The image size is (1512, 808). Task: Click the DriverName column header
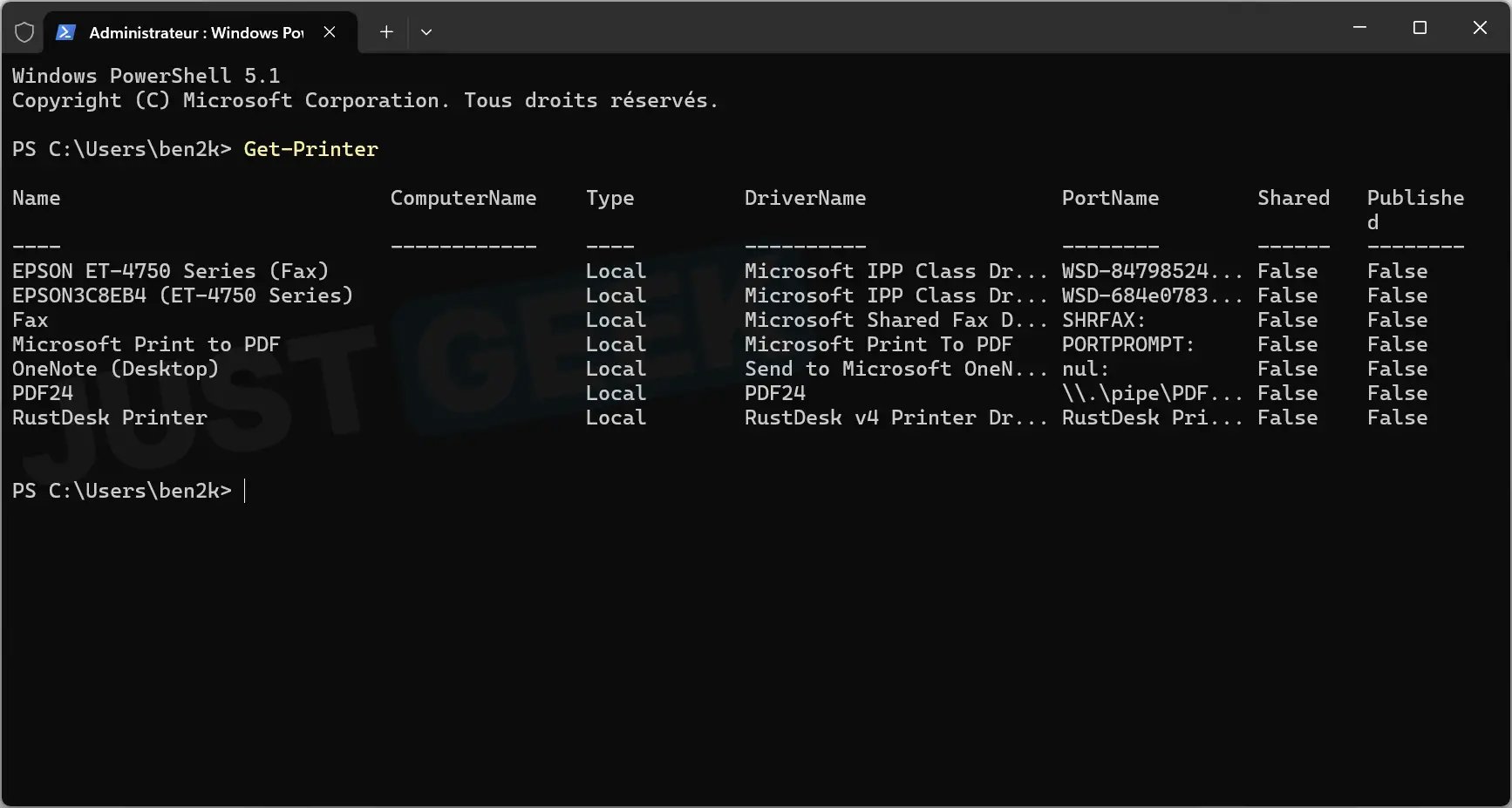pyautogui.click(x=805, y=198)
